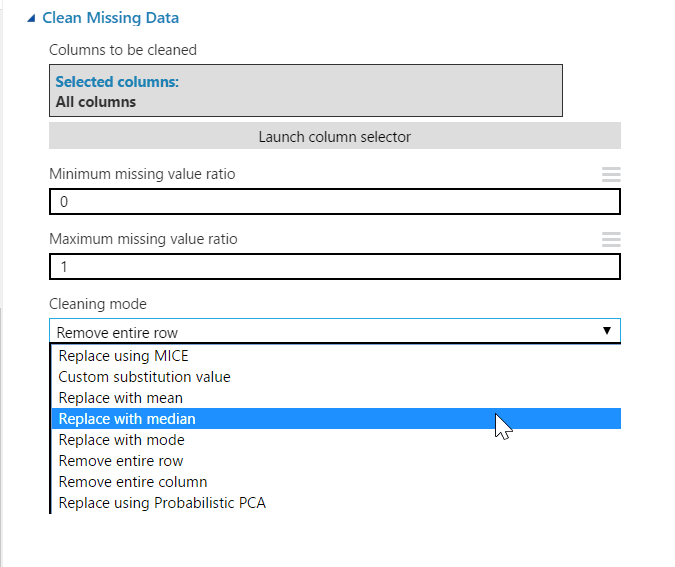Pick Replace with mean option
This screenshot has height=567, width=675.
pyautogui.click(x=120, y=398)
